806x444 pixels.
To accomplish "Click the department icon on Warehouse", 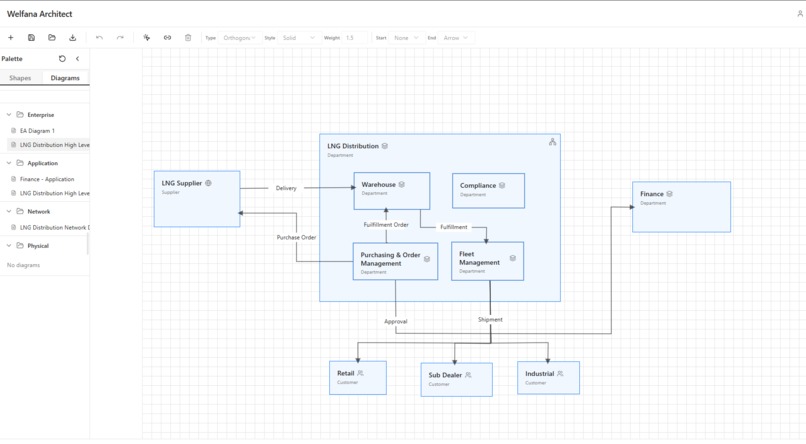I will (401, 184).
